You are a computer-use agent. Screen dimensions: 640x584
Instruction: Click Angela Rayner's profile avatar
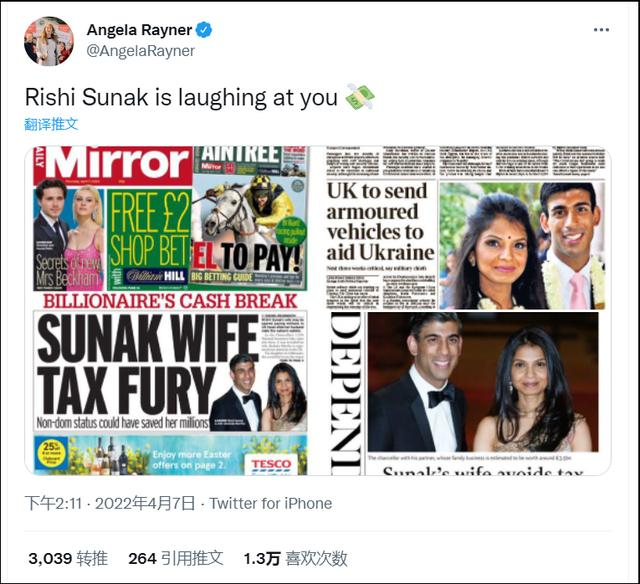(48, 41)
